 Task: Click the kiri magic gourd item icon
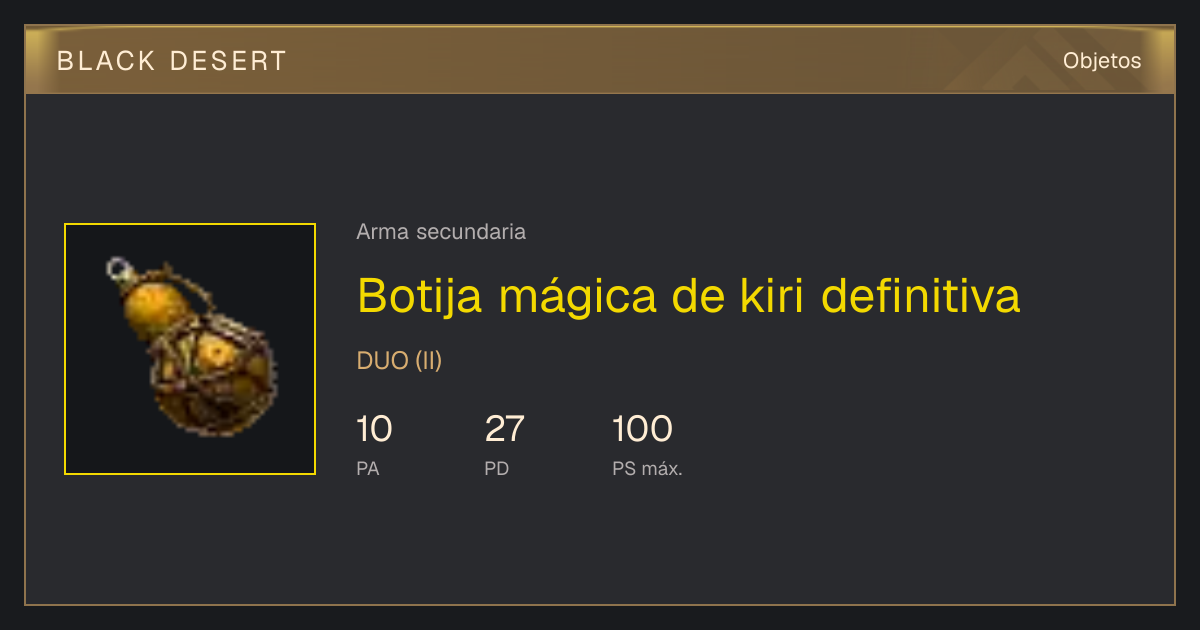coord(190,349)
